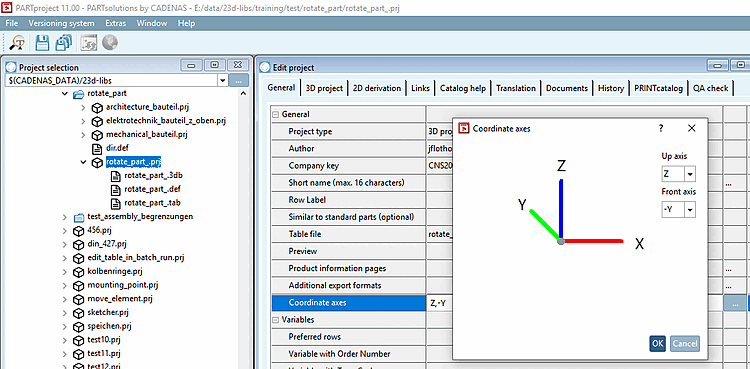Open the Front axis dropdown

point(690,209)
